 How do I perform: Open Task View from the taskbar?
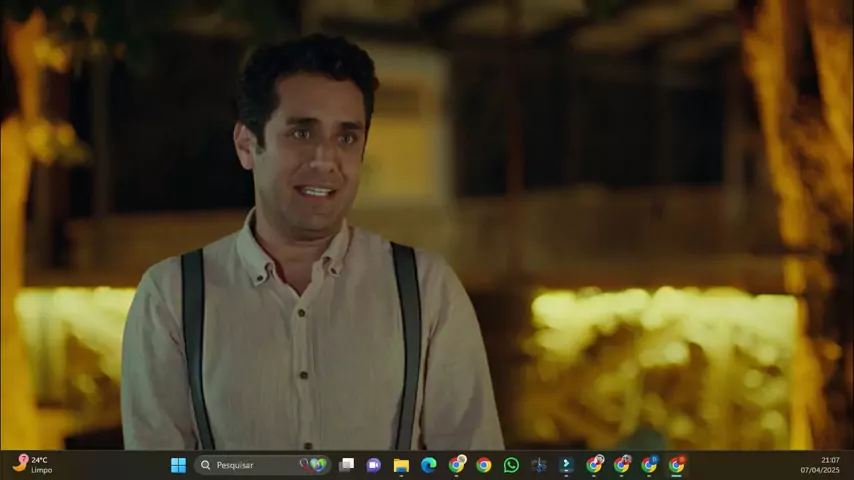click(x=346, y=465)
